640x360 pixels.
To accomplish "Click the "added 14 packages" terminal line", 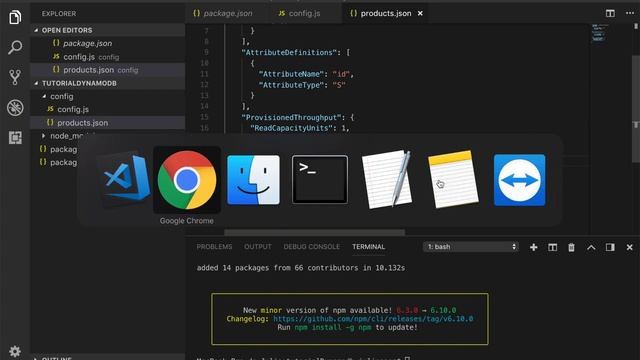I will click(301, 268).
